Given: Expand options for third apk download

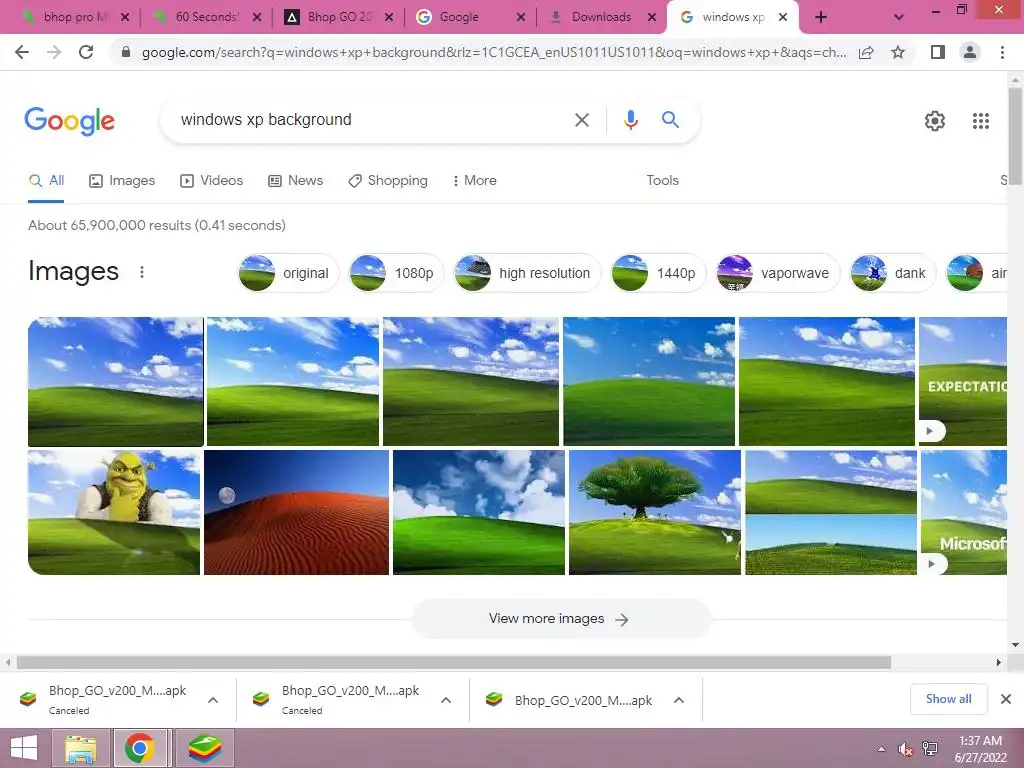Looking at the screenshot, I should tap(679, 700).
